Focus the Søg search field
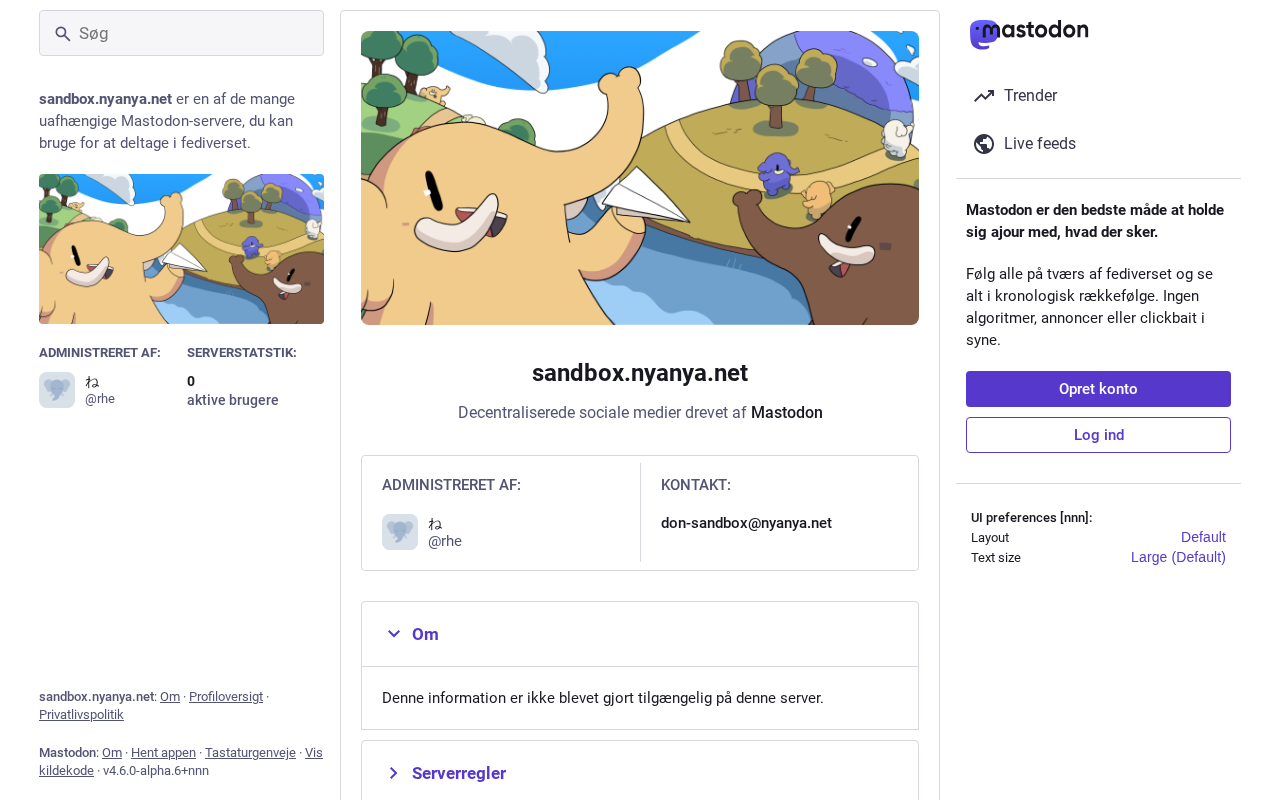 (x=181, y=33)
